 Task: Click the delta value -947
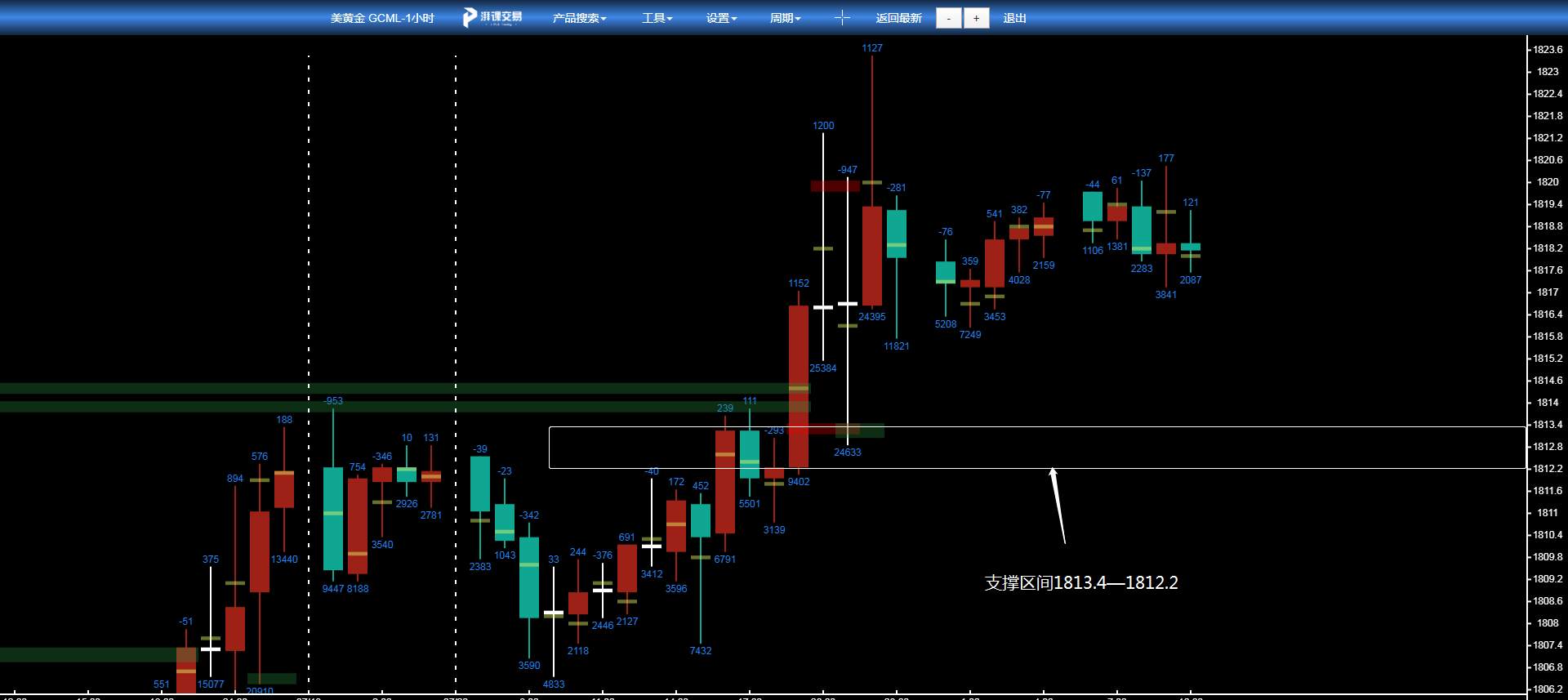[848, 170]
